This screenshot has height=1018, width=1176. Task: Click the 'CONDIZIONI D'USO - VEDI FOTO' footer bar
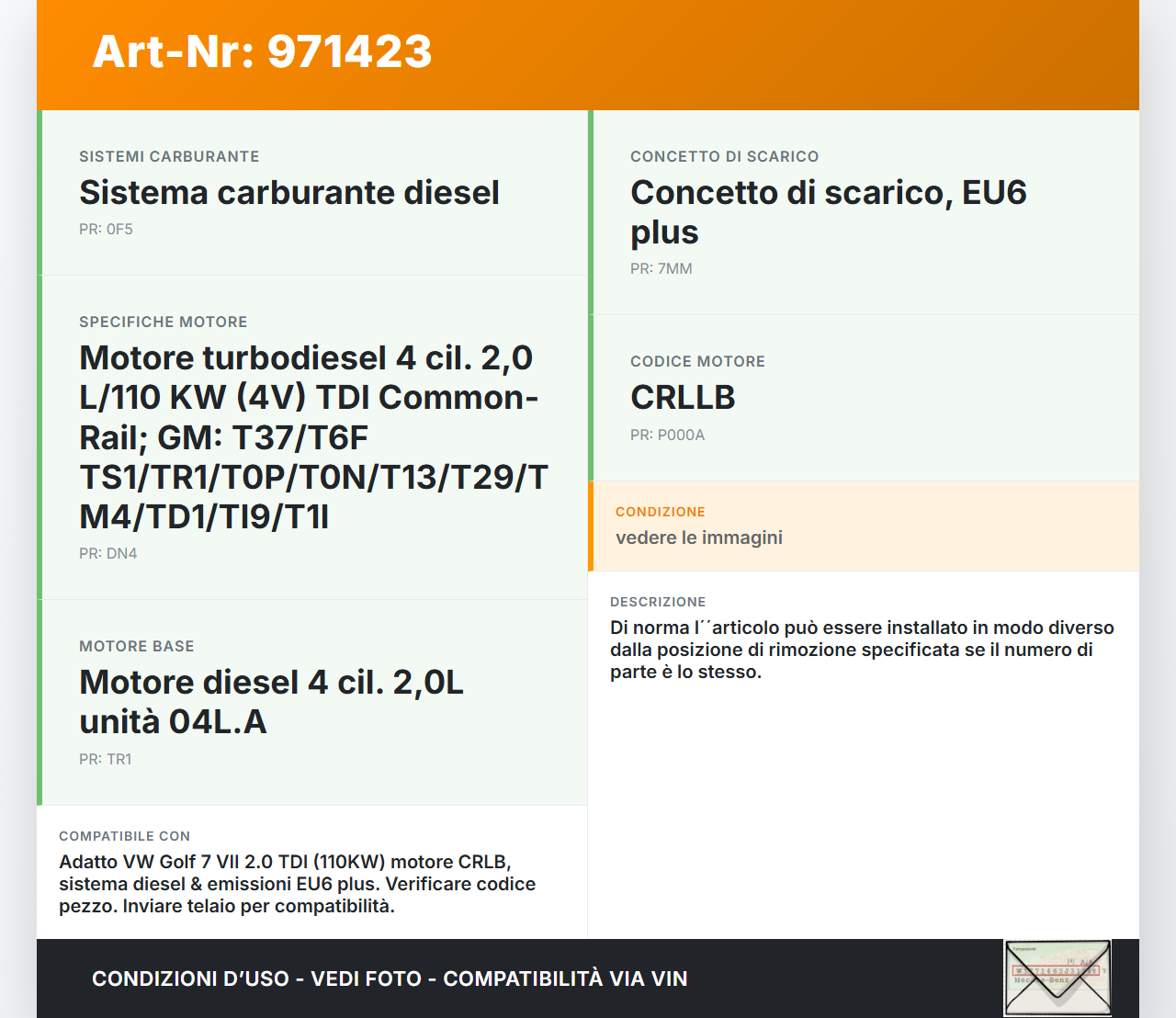pyautogui.click(x=389, y=978)
